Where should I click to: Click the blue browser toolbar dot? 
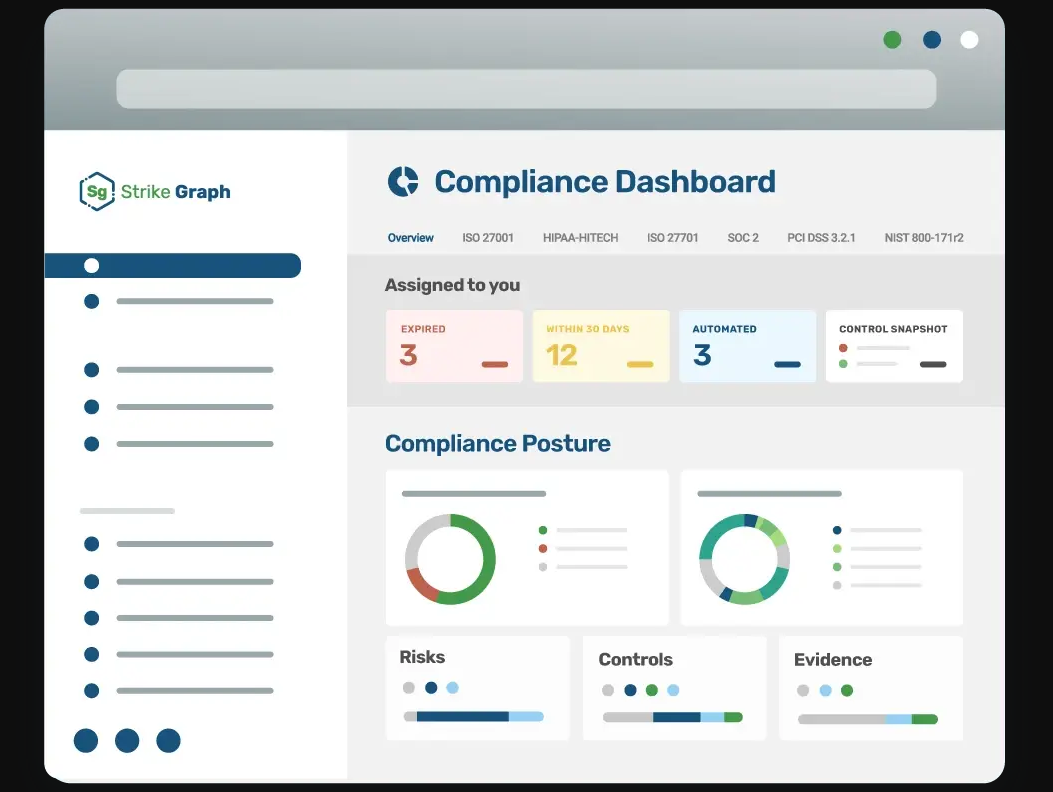(931, 39)
